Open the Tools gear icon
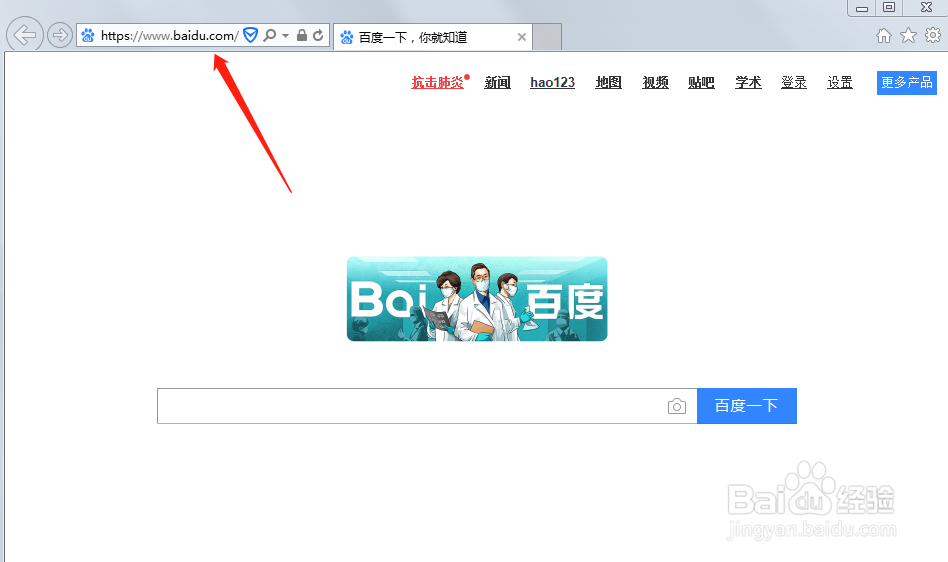948x562 pixels. (x=933, y=35)
